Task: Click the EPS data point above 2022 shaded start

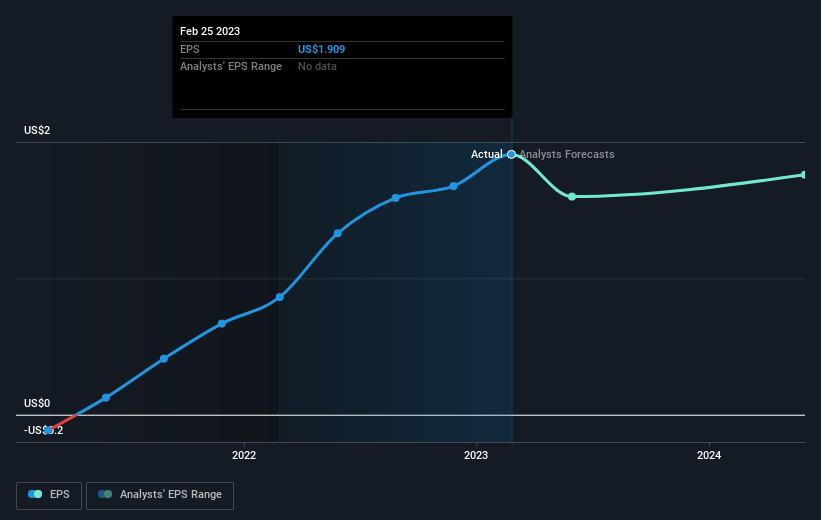Action: click(280, 297)
